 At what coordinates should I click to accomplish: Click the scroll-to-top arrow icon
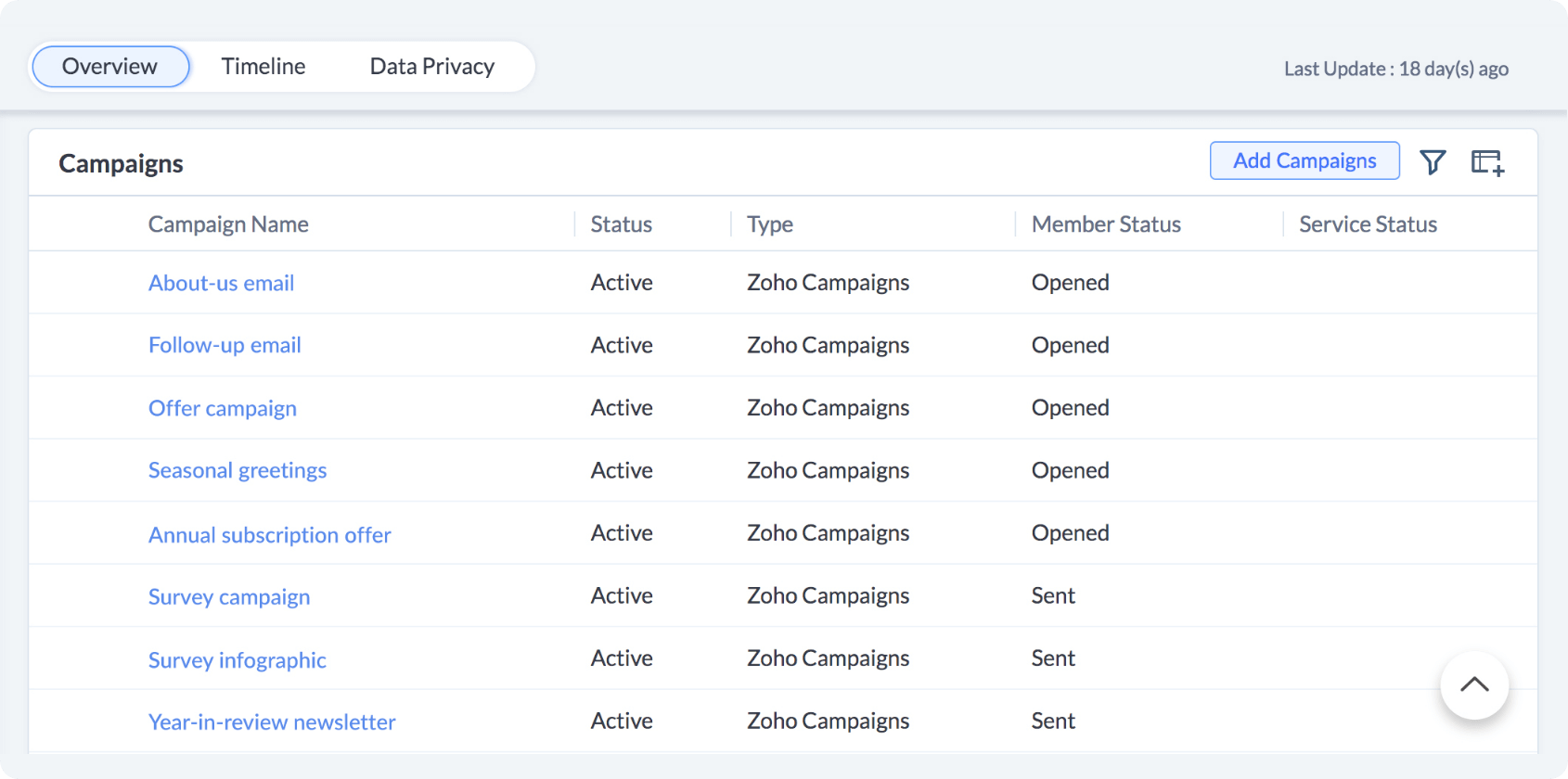point(1474,685)
